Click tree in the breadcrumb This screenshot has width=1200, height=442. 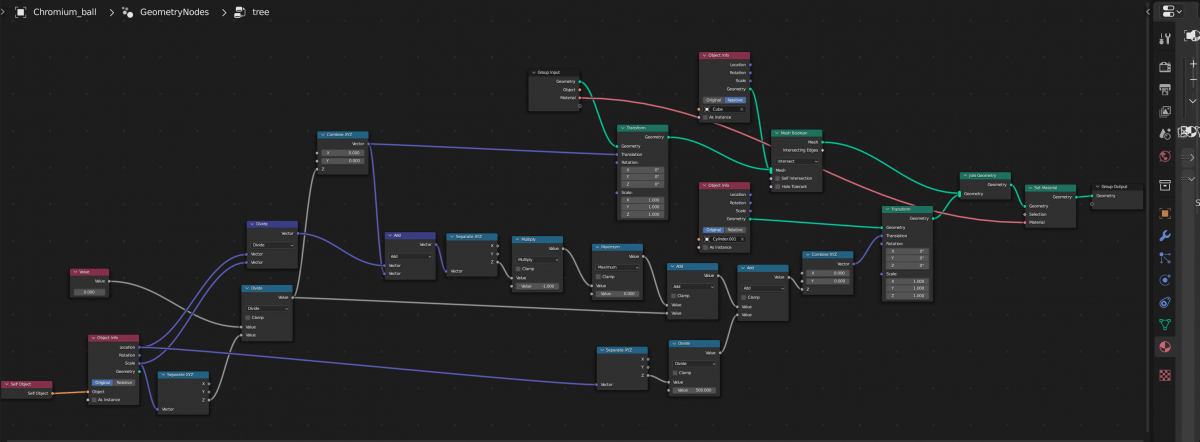point(260,13)
